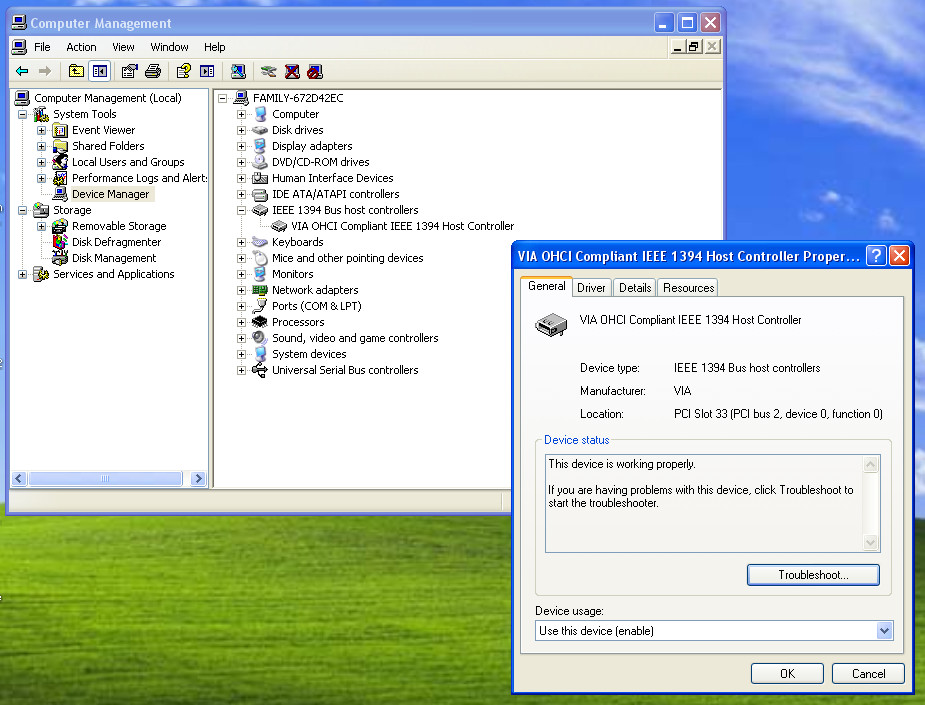Click the device status box scroll-down arrow

click(871, 542)
